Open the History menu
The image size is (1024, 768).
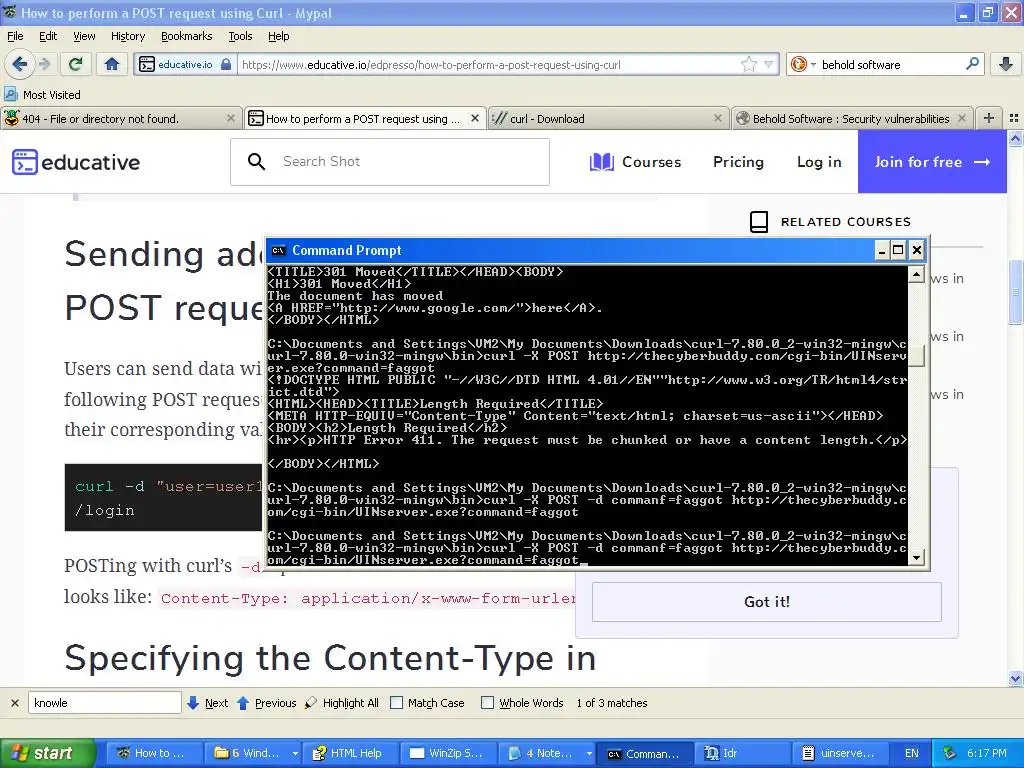[127, 36]
